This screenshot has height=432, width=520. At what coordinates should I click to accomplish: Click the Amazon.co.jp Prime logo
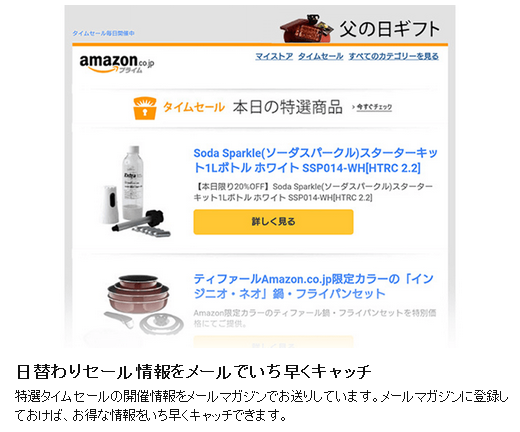point(117,63)
